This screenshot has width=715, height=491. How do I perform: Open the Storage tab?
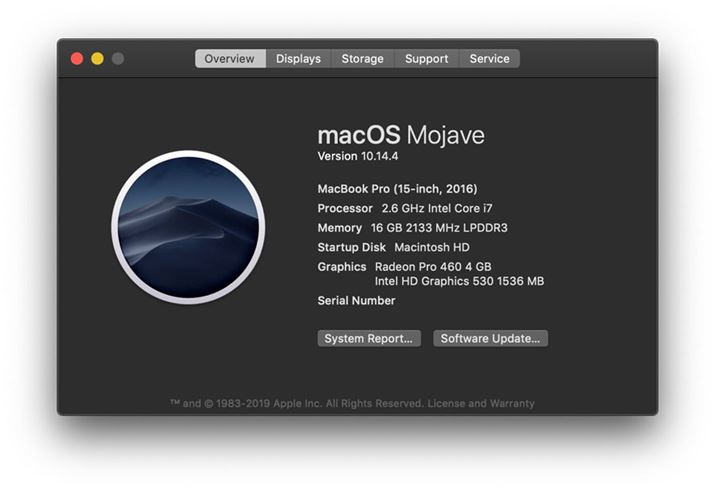pos(362,59)
